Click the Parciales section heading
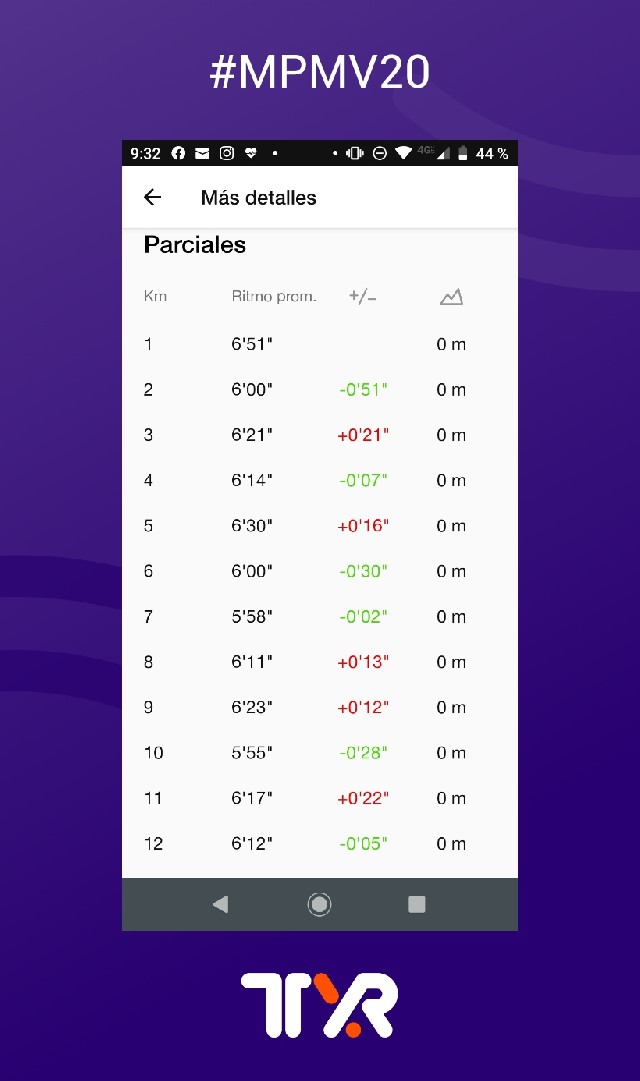This screenshot has width=640, height=1081. tap(195, 245)
